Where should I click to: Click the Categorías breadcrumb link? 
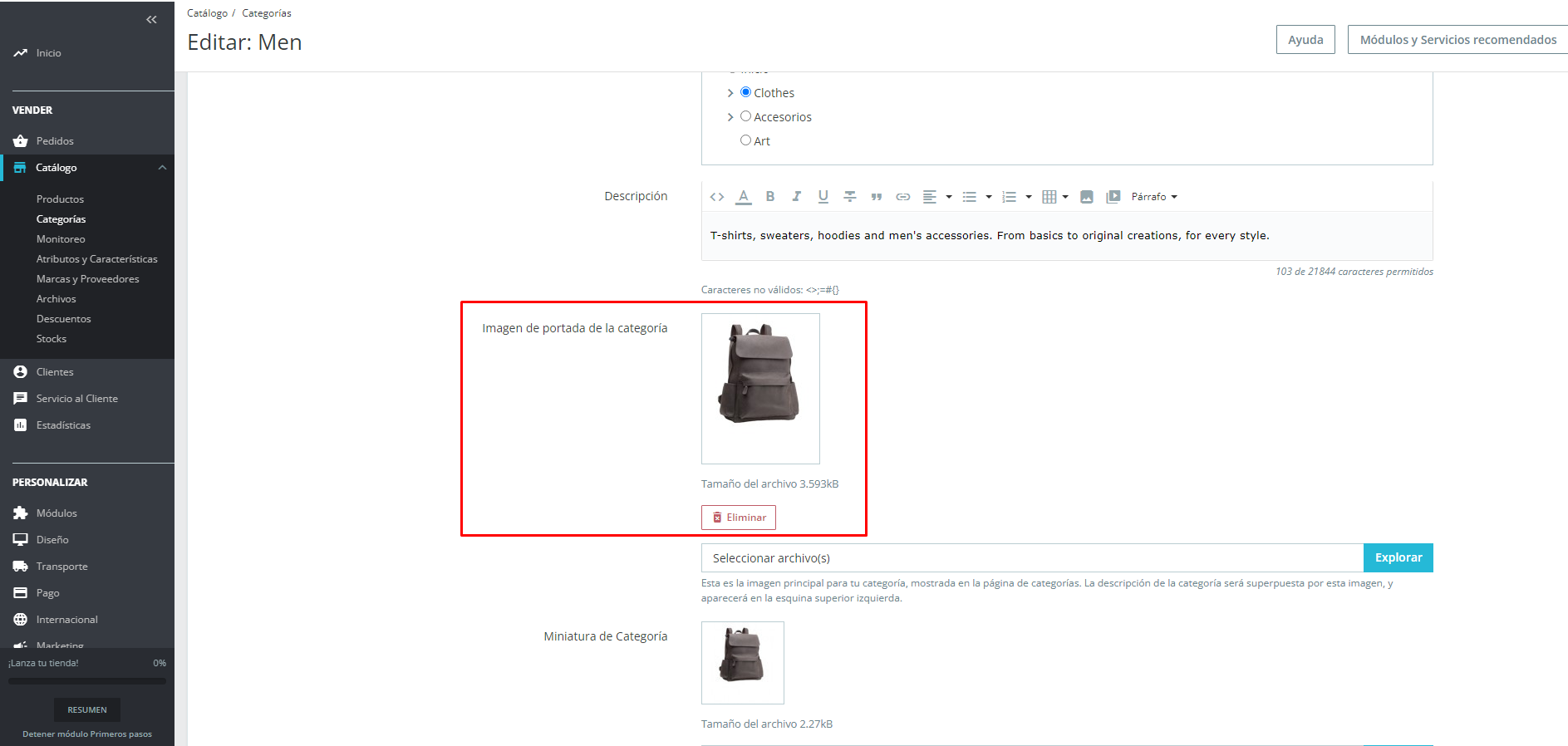pyautogui.click(x=267, y=13)
